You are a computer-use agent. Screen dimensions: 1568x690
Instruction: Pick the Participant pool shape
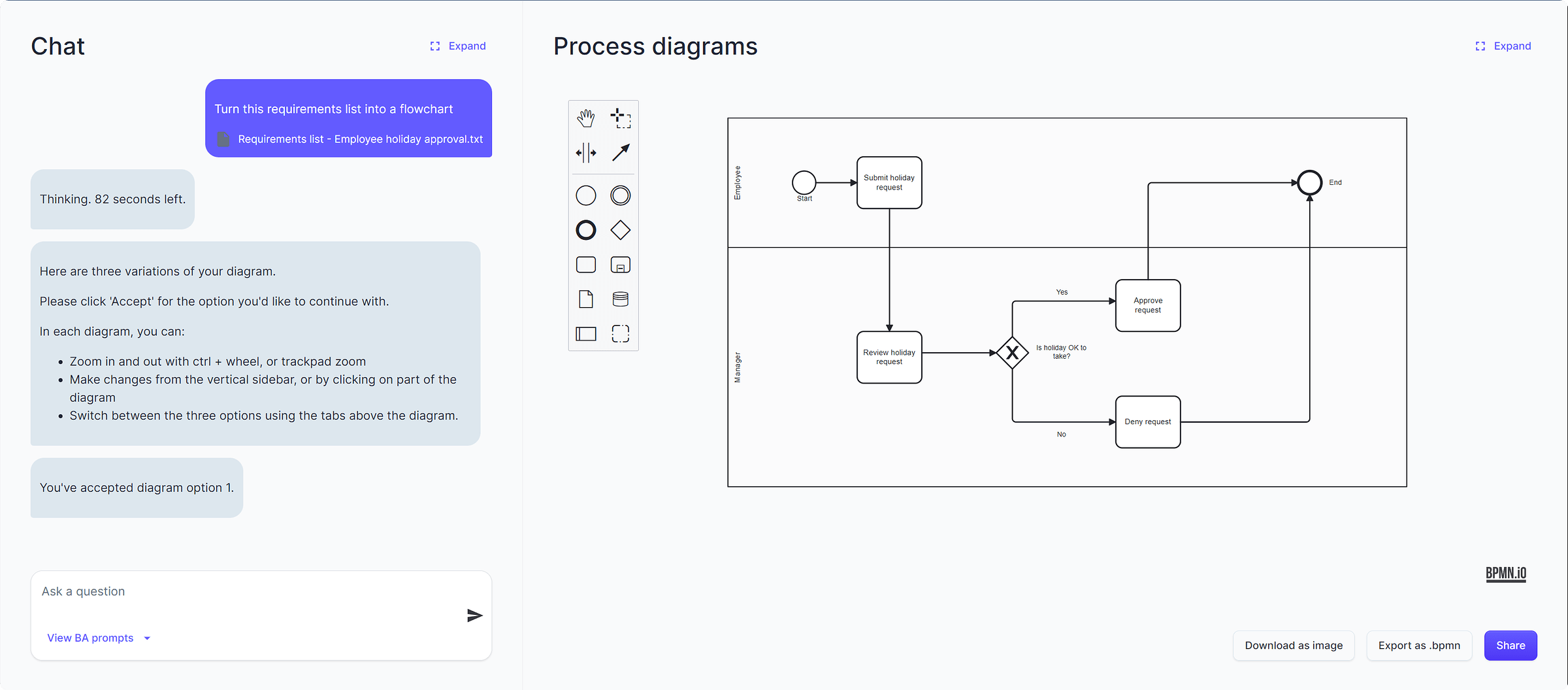(x=586, y=333)
